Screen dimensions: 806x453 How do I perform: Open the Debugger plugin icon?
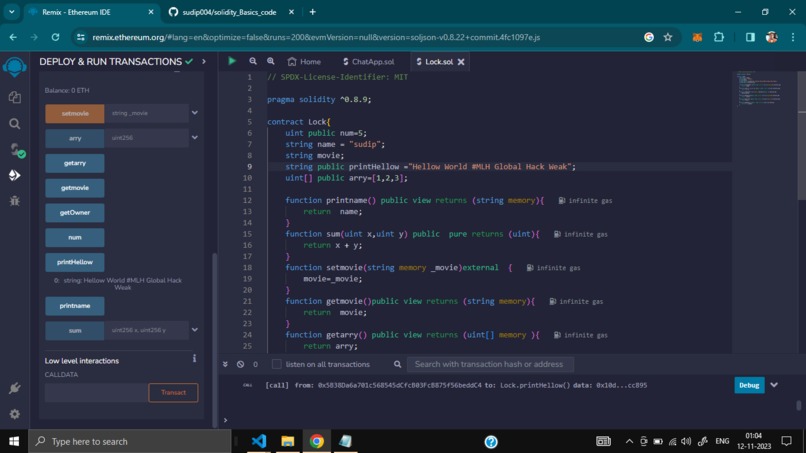click(x=14, y=201)
